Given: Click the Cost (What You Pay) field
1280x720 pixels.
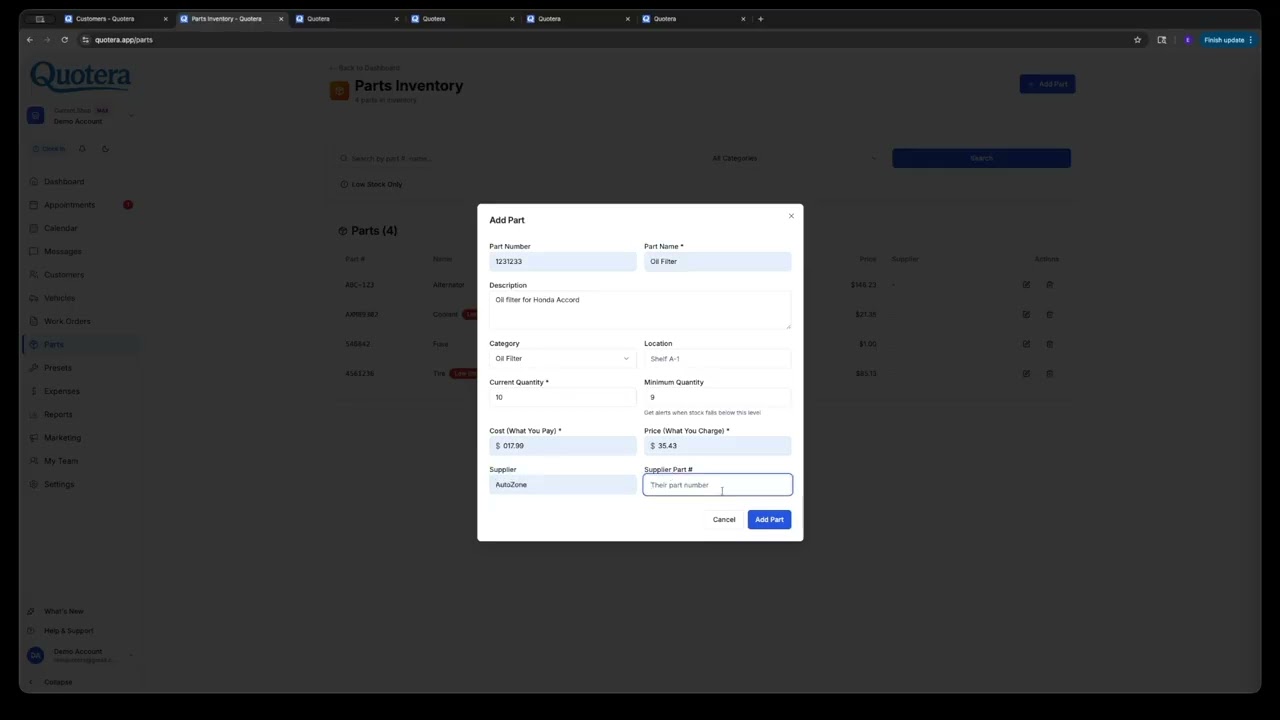Looking at the screenshot, I should coord(562,446).
